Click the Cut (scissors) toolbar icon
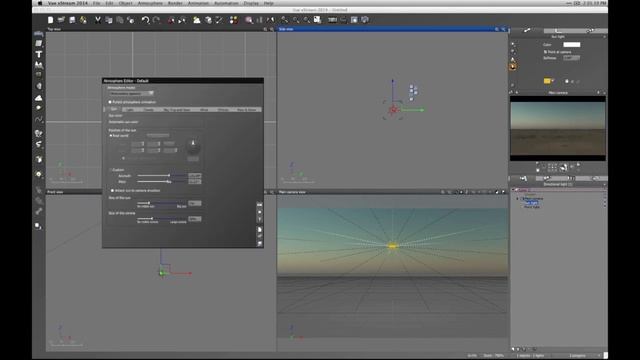The height and width of the screenshot is (360, 640). 98,20
